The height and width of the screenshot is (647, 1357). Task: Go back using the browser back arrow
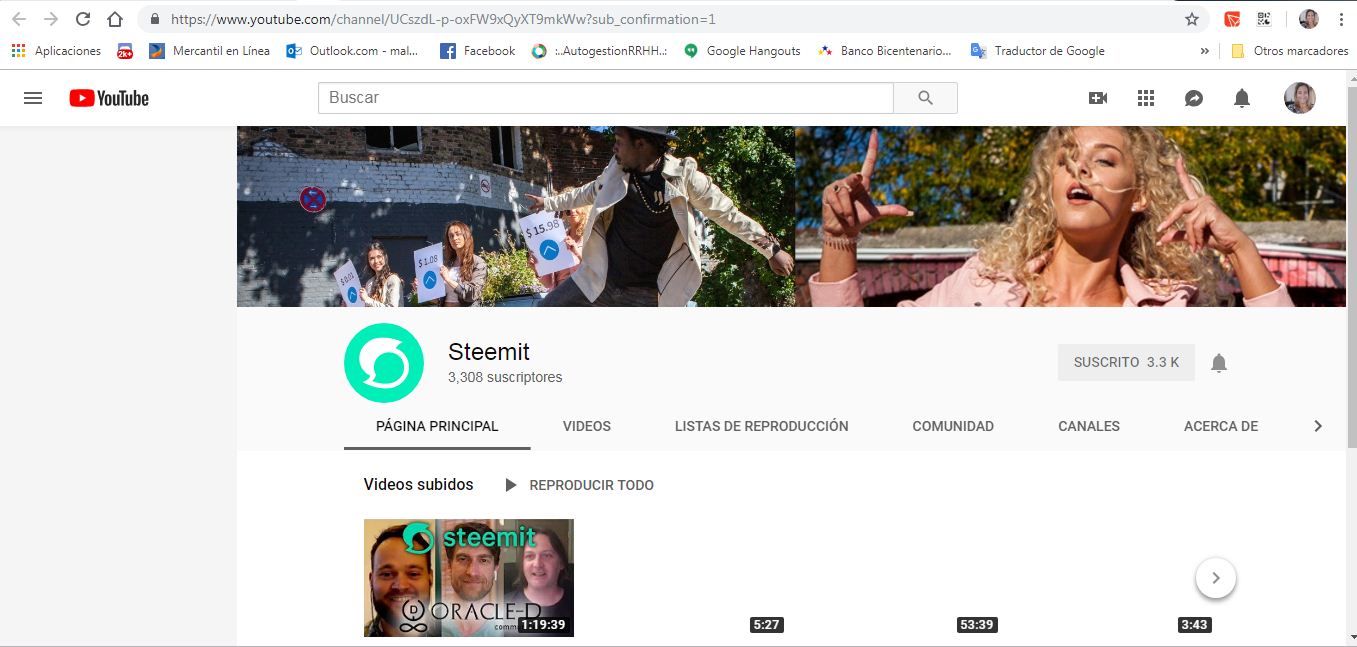point(19,19)
